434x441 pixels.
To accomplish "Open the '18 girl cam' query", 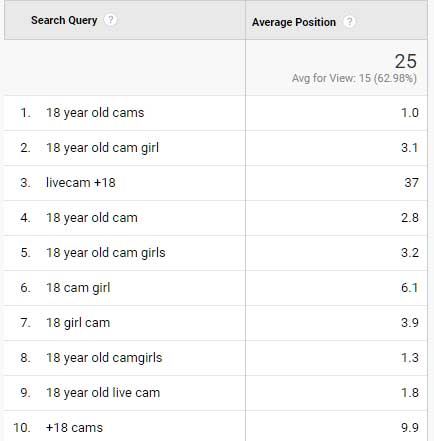I will click(x=78, y=323).
